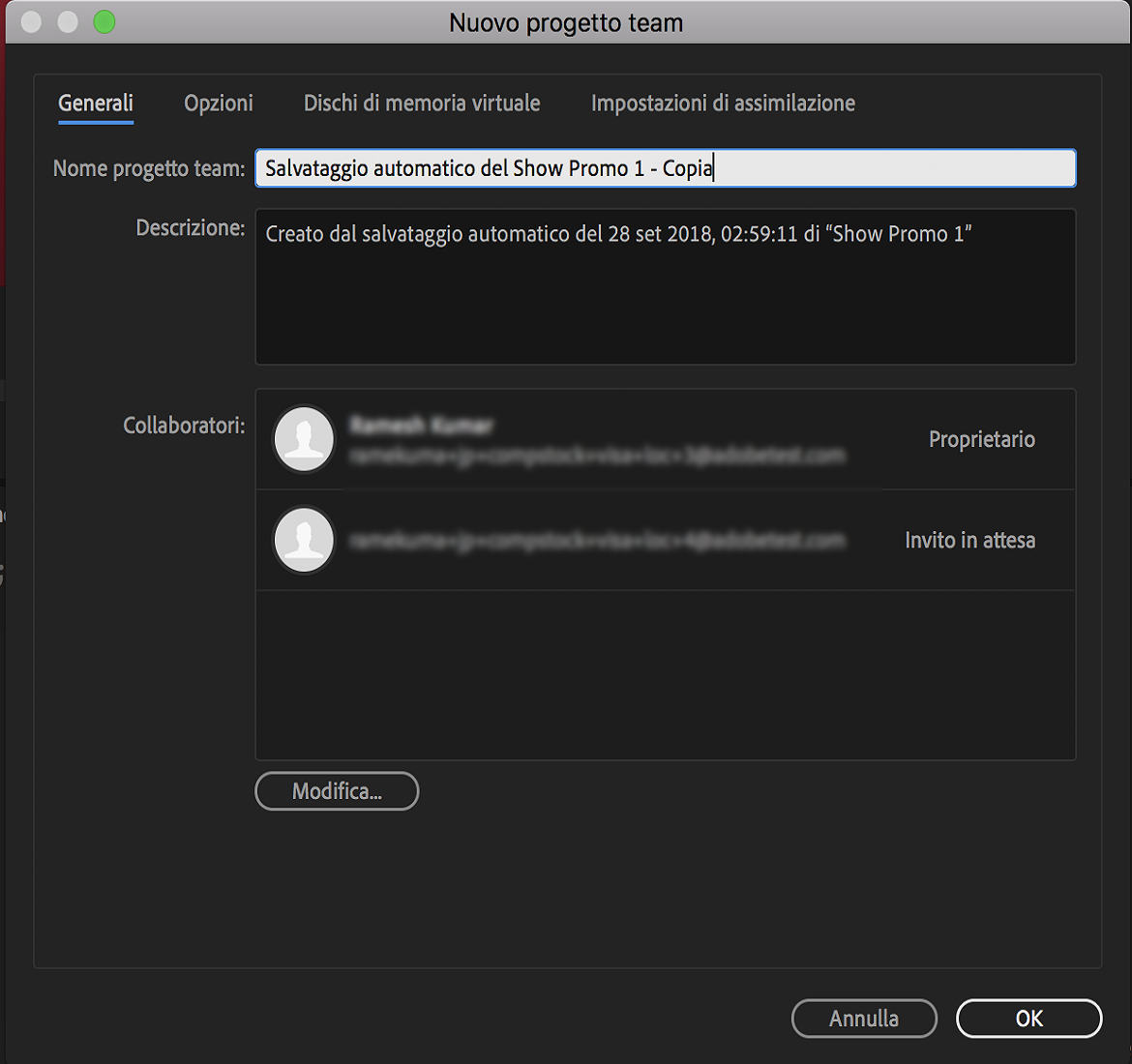Cancel with the Annulla button
This screenshot has width=1132, height=1064.
tap(864, 1019)
